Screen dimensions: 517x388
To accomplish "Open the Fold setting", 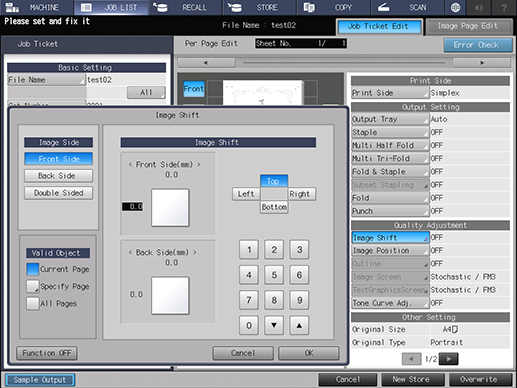I will [x=390, y=198].
